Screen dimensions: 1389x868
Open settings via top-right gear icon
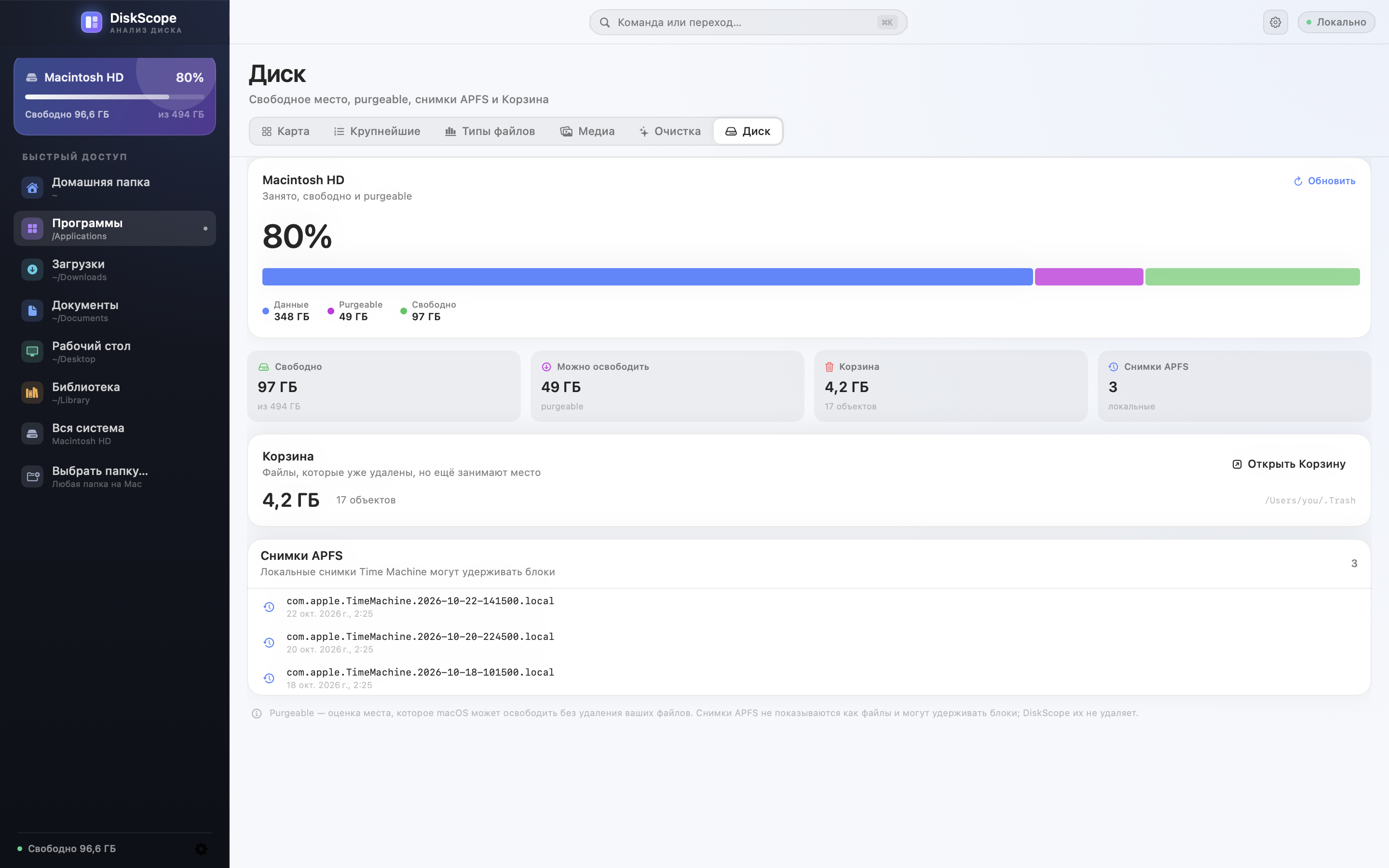1275,22
